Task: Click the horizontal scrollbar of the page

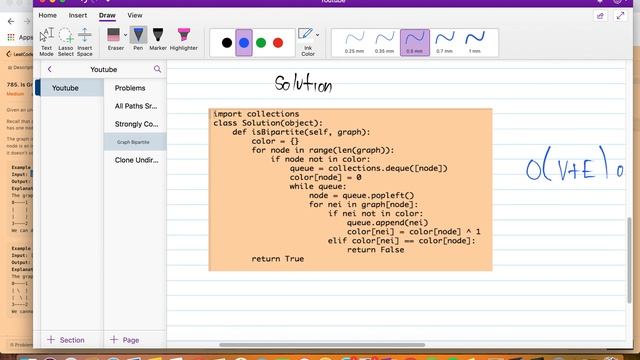Action: point(322,345)
